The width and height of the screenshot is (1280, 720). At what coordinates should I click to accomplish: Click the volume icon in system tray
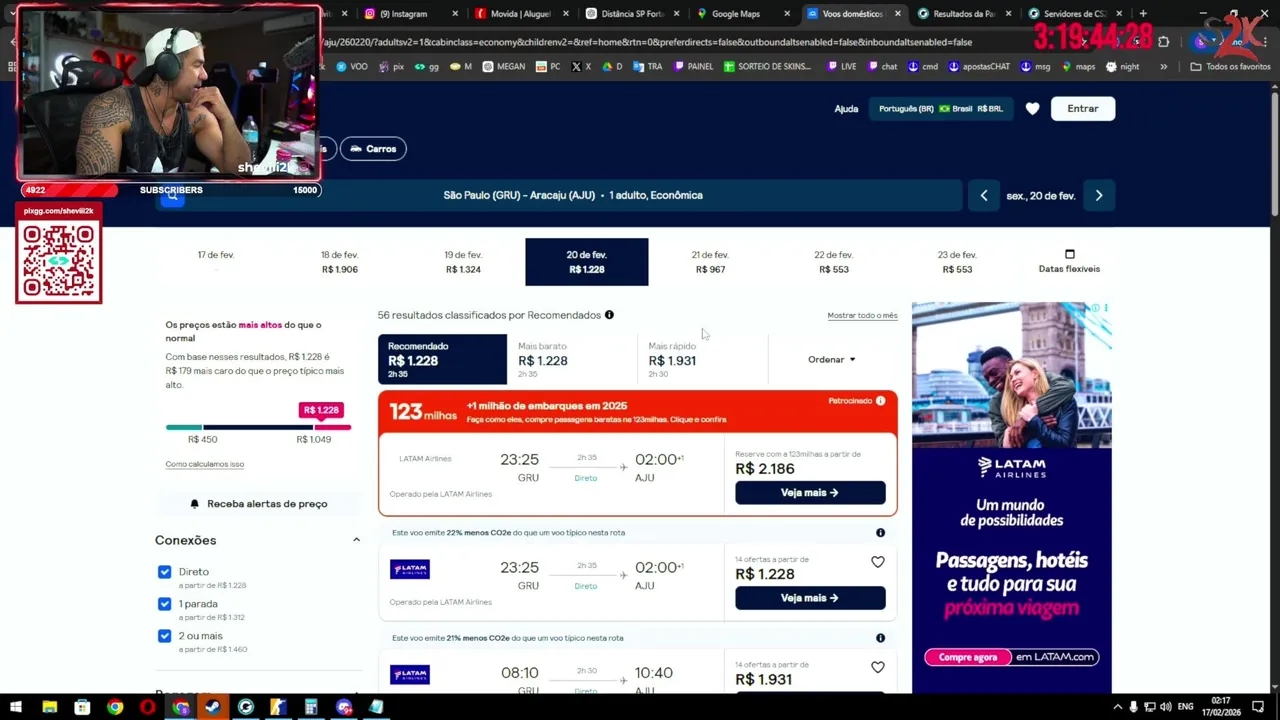pyautogui.click(x=1166, y=707)
